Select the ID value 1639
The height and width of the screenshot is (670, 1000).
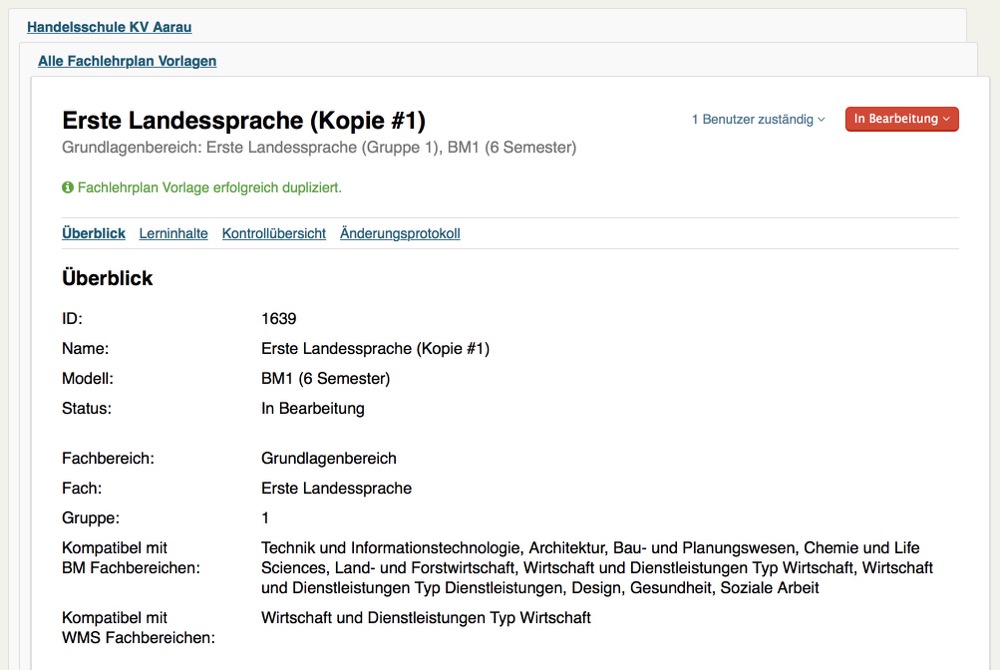279,319
